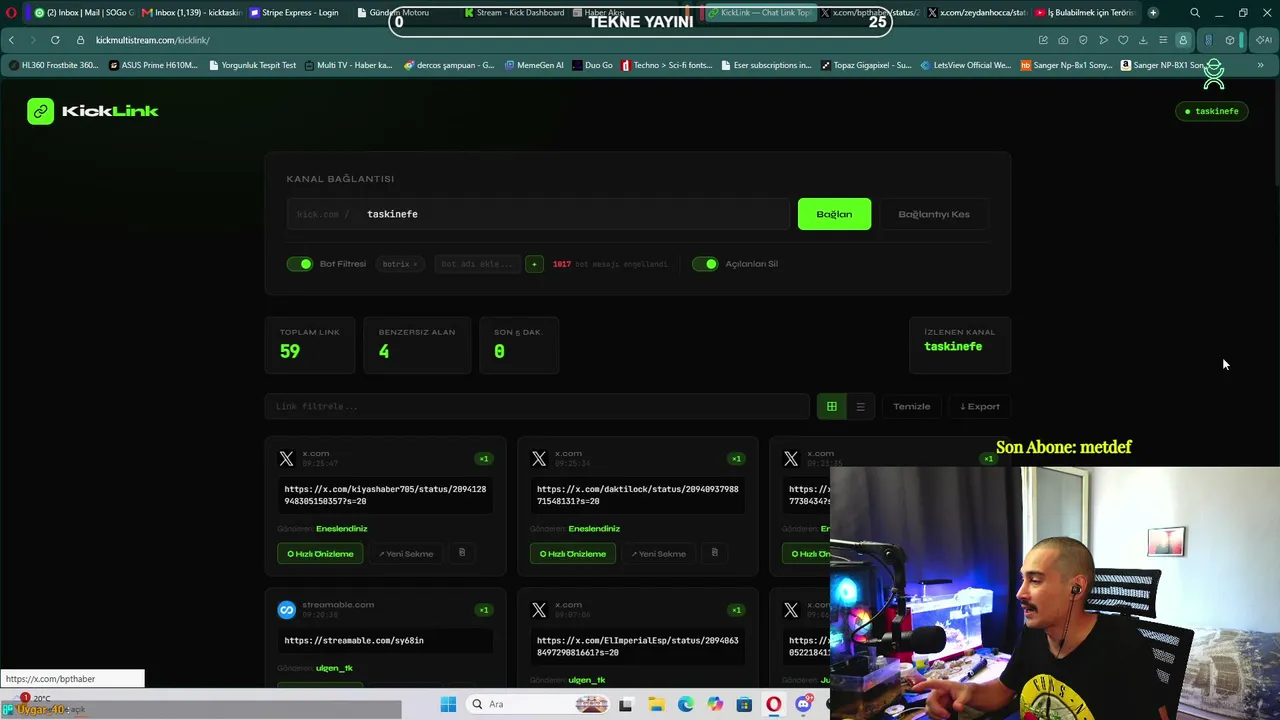Image resolution: width=1280 pixels, height=720 pixels.
Task: Click the Benzersiz Alan count 4
Action: tap(384, 351)
